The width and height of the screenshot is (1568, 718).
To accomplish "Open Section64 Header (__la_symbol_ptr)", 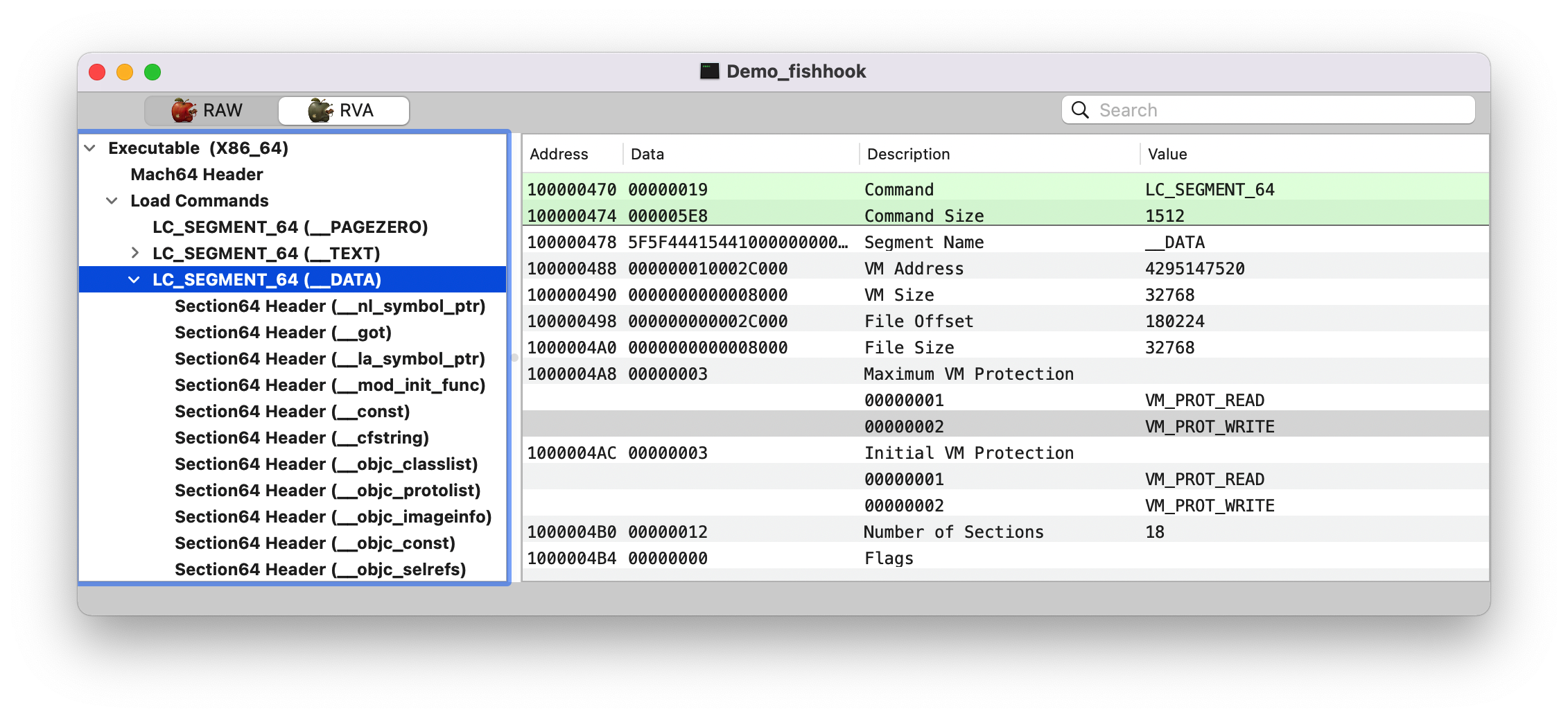I will point(330,359).
